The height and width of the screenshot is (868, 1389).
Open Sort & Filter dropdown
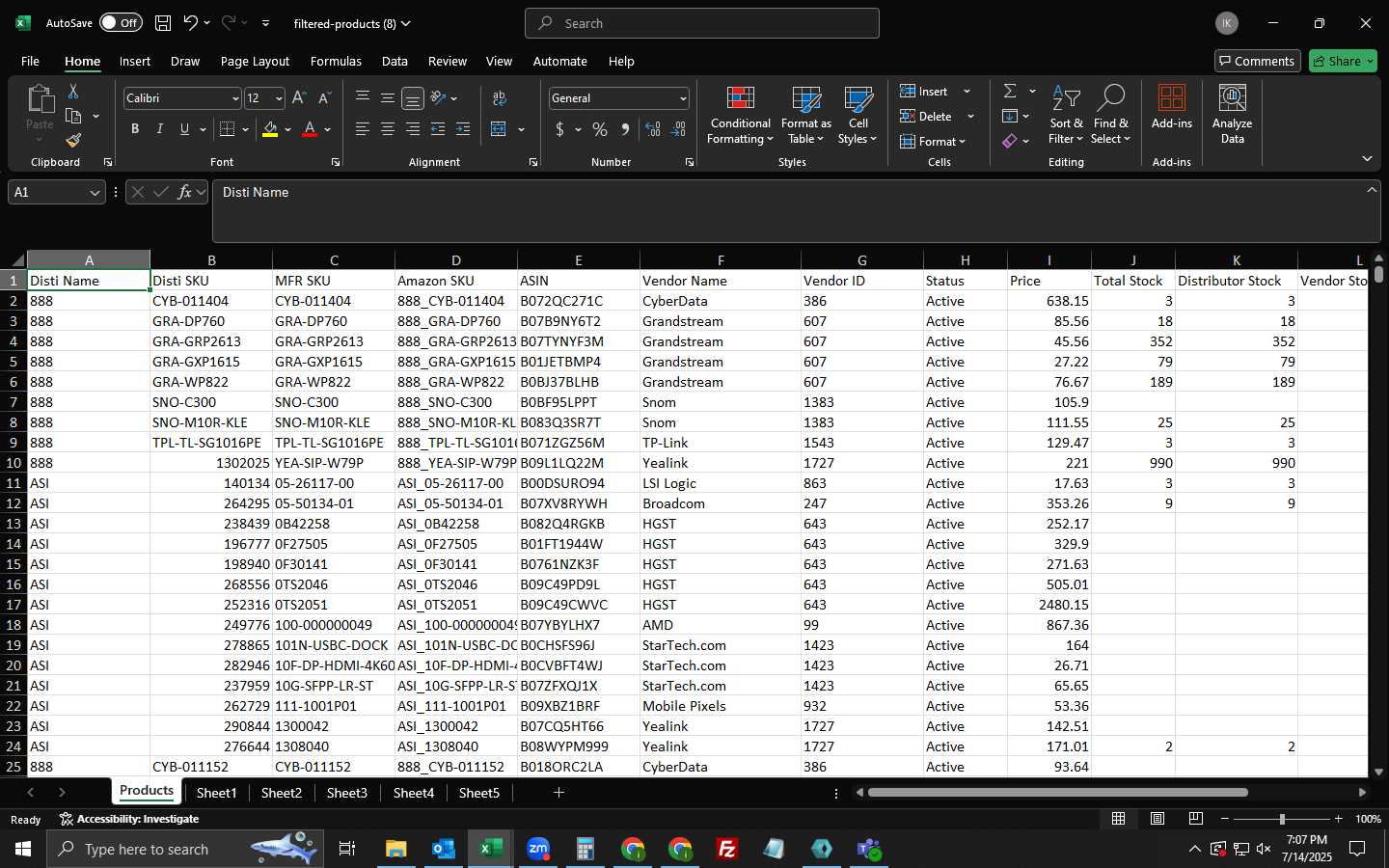tap(1066, 115)
